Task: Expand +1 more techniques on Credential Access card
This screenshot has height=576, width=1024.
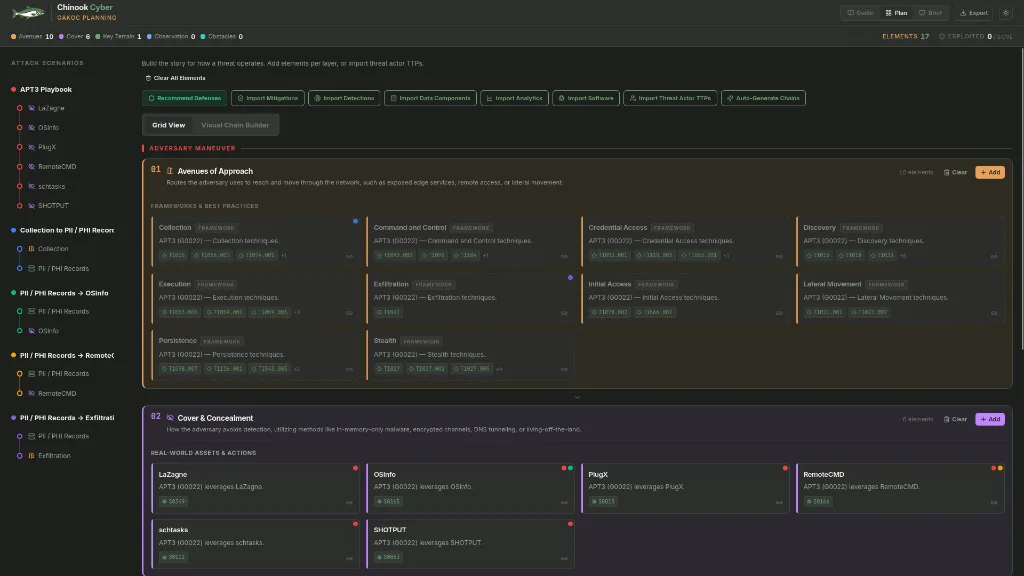Action: click(726, 255)
